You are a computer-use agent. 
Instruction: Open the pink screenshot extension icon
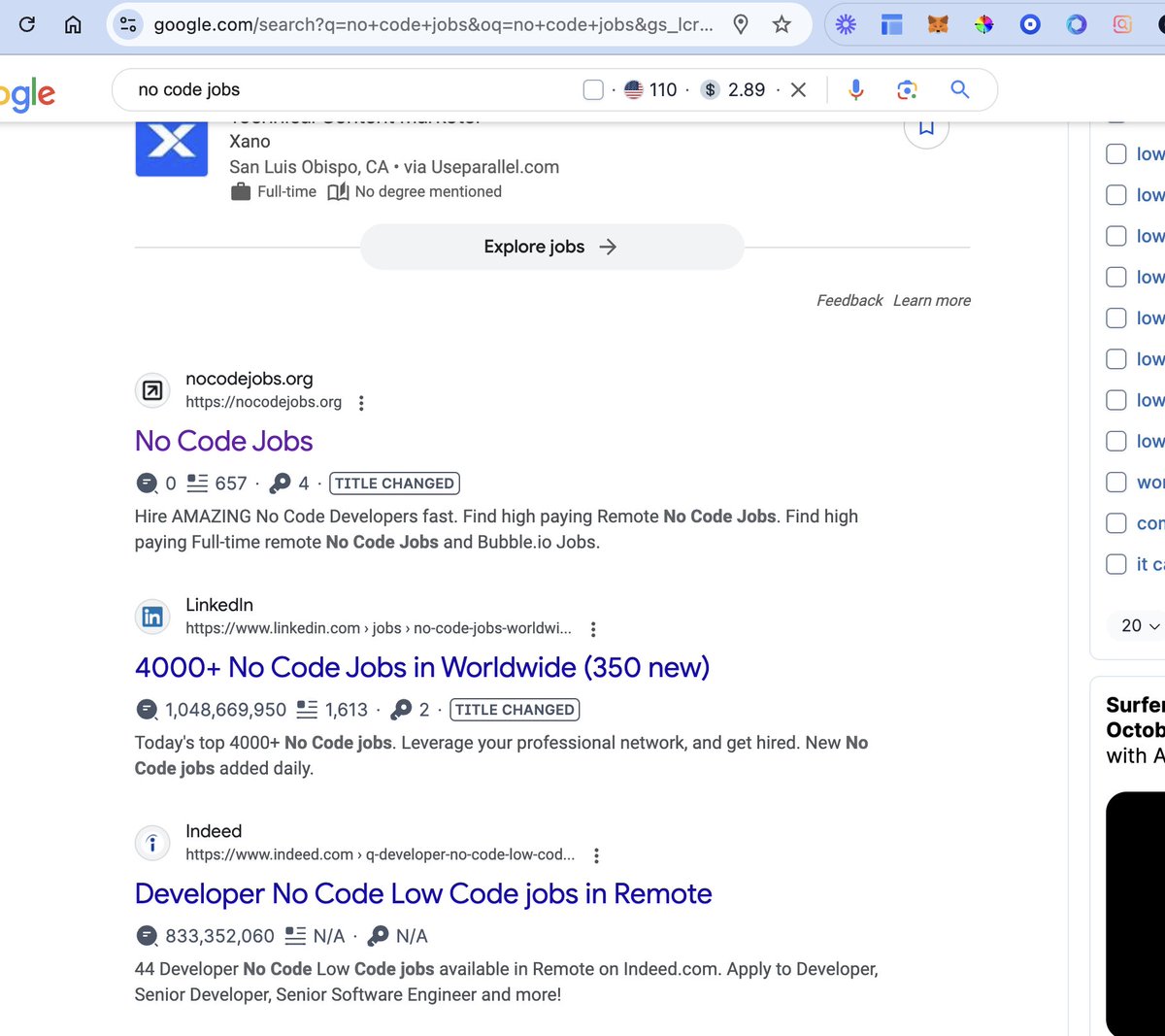[1122, 24]
